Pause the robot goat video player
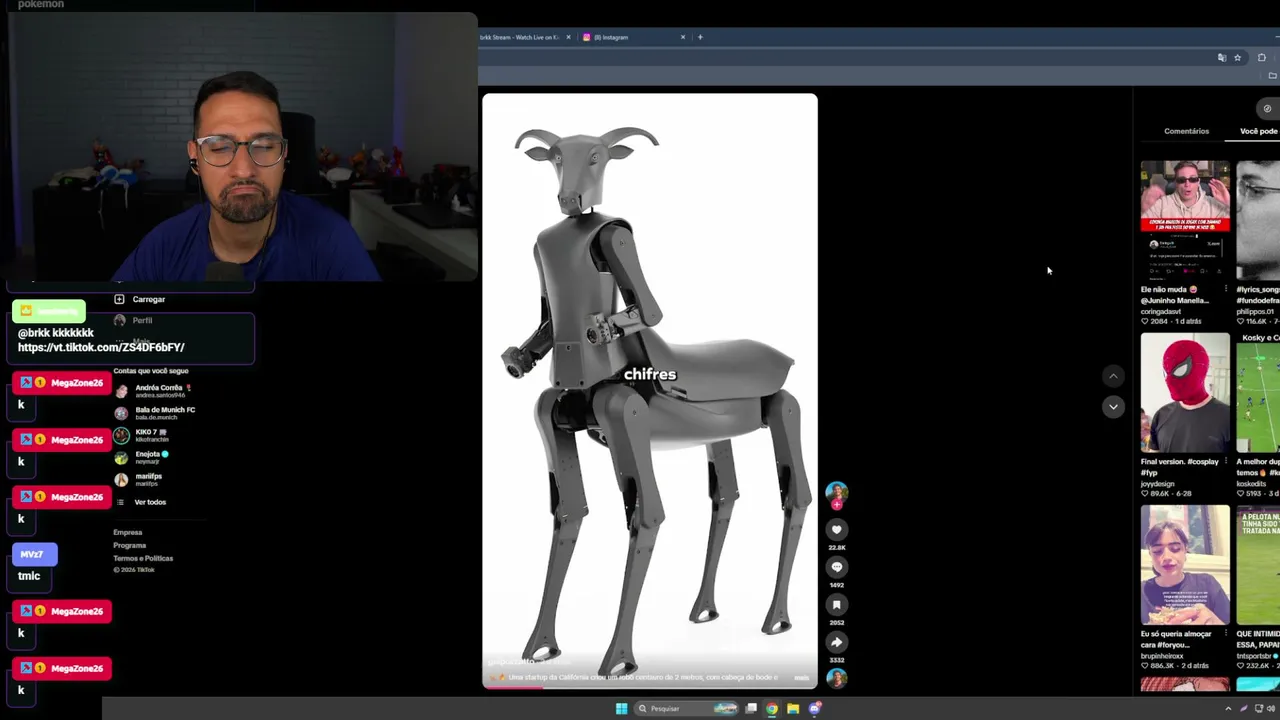Screen dimensions: 1280x720 650,390
